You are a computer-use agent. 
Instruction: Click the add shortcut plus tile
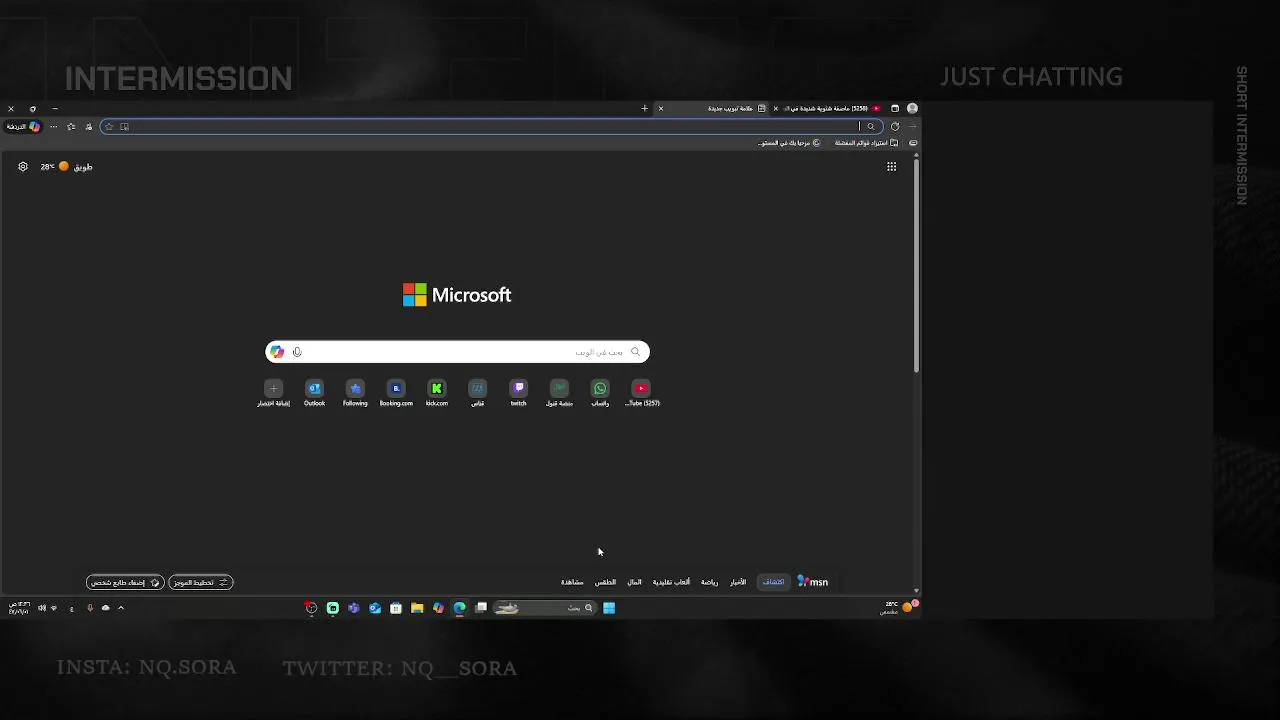[274, 392]
